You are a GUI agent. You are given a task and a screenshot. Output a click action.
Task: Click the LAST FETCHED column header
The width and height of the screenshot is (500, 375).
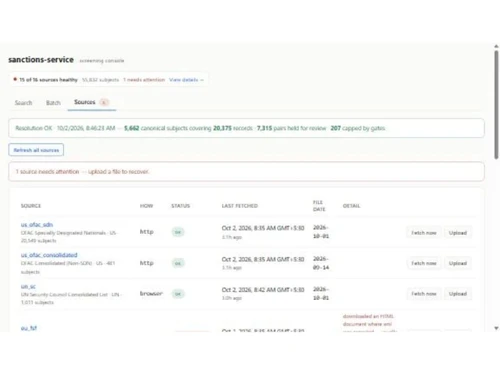pyautogui.click(x=240, y=206)
